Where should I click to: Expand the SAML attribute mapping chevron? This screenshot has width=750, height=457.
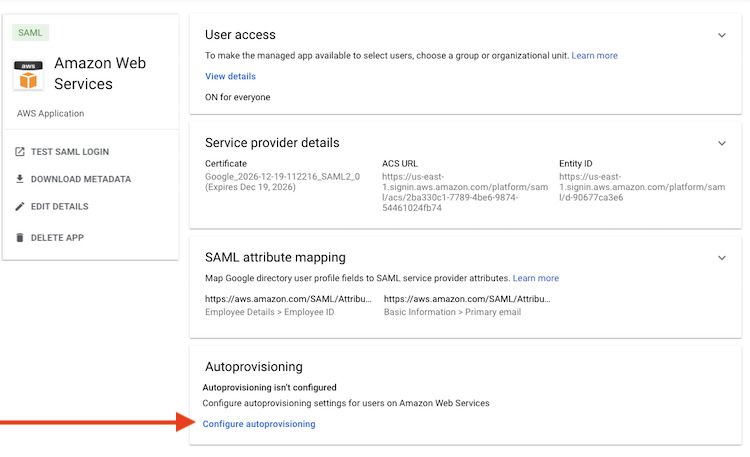(x=722, y=257)
